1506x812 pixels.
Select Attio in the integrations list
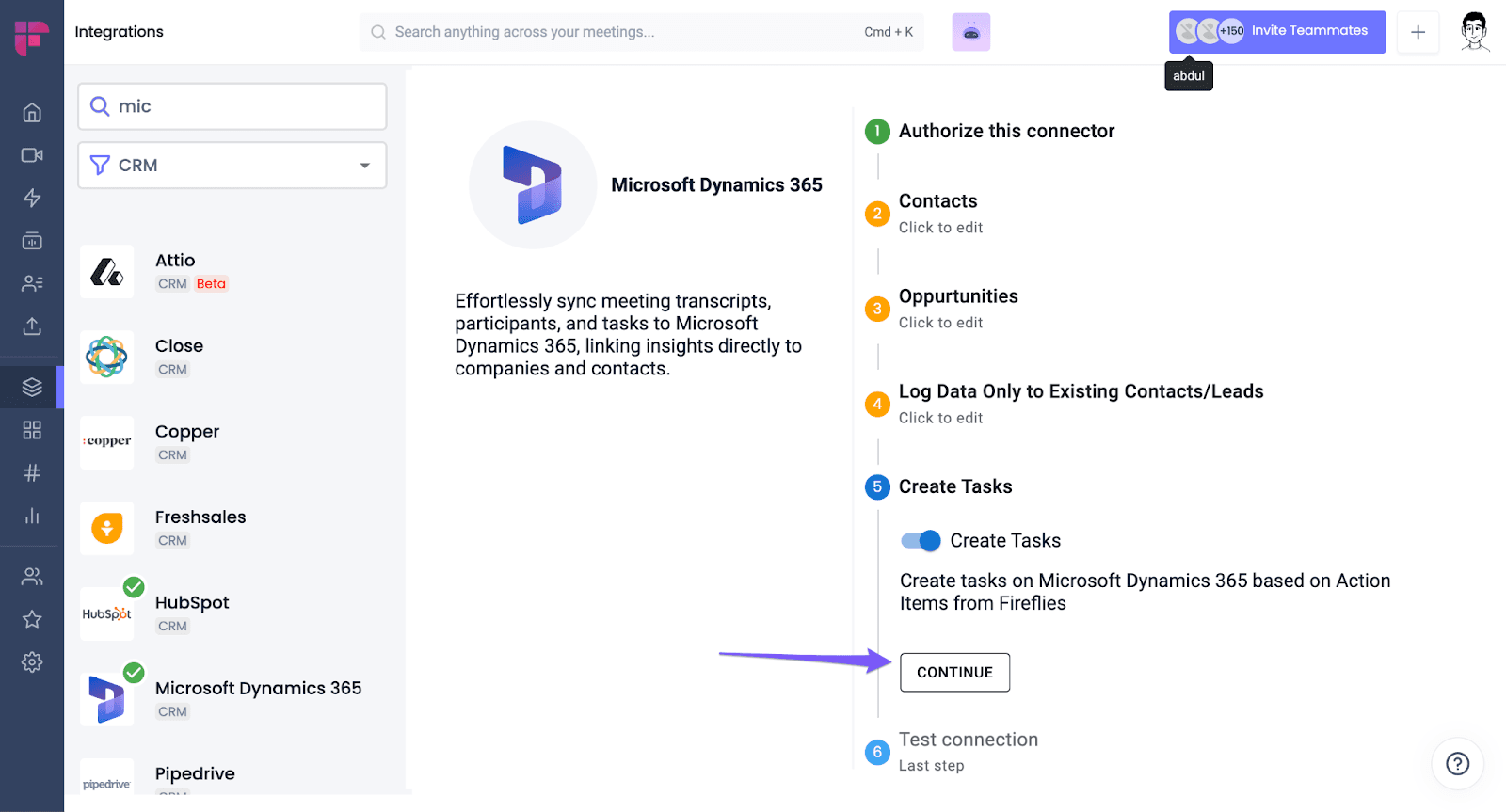coord(175,261)
